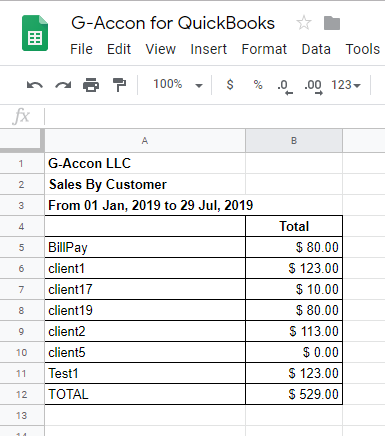Star the G-Accon for QuickBooks document
385x436 pixels.
pyautogui.click(x=304, y=23)
